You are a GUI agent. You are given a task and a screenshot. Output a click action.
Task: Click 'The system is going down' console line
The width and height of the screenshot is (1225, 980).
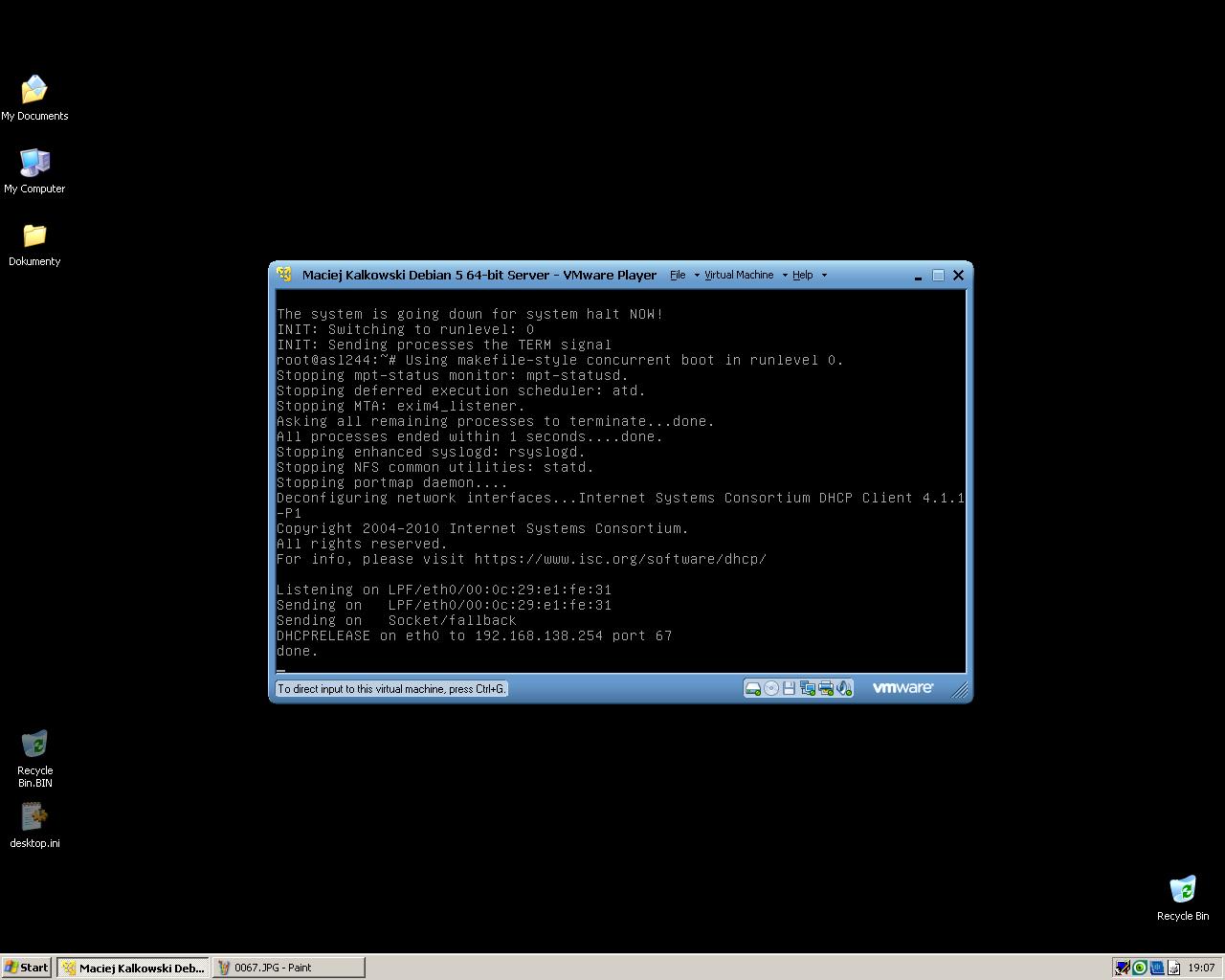click(470, 314)
